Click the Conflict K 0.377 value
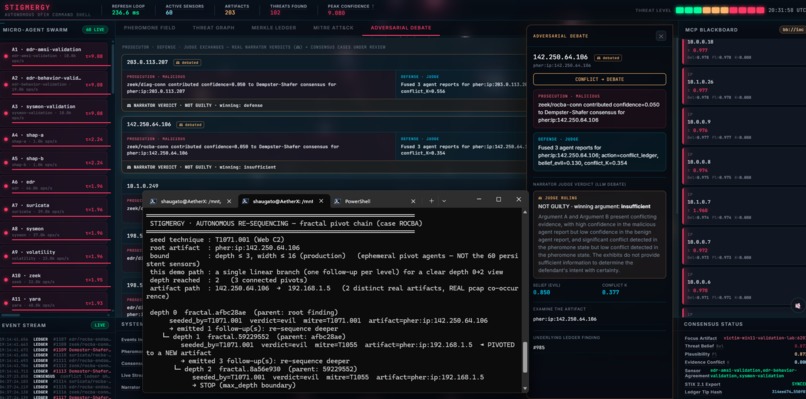Viewport: 806px width, 399px height. coord(610,293)
